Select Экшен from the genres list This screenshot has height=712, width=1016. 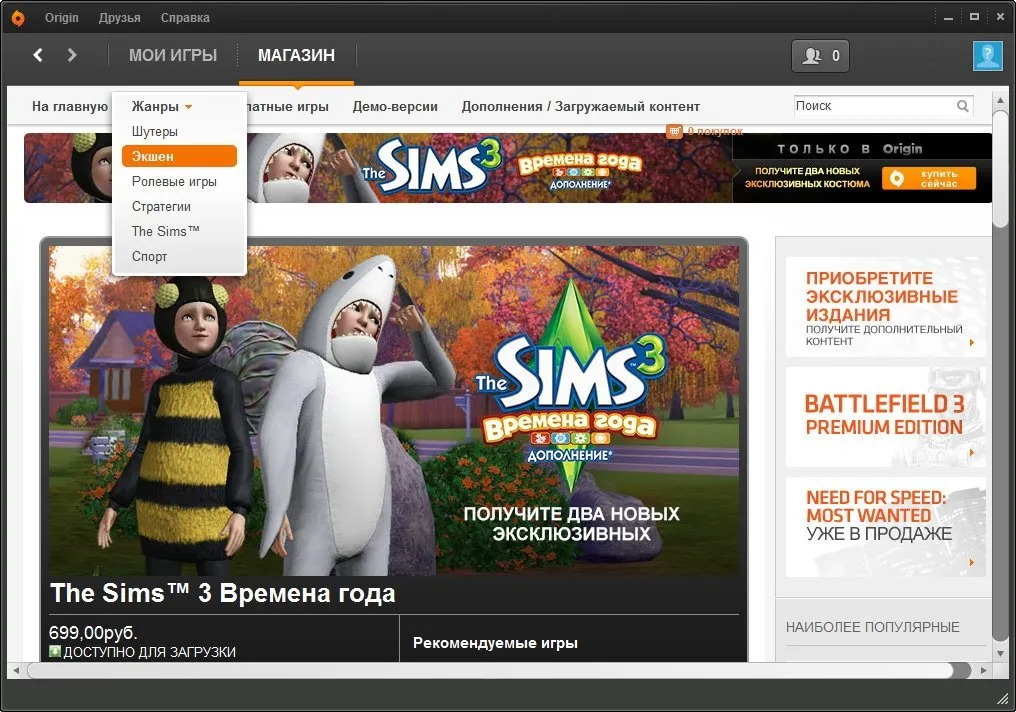tap(179, 156)
